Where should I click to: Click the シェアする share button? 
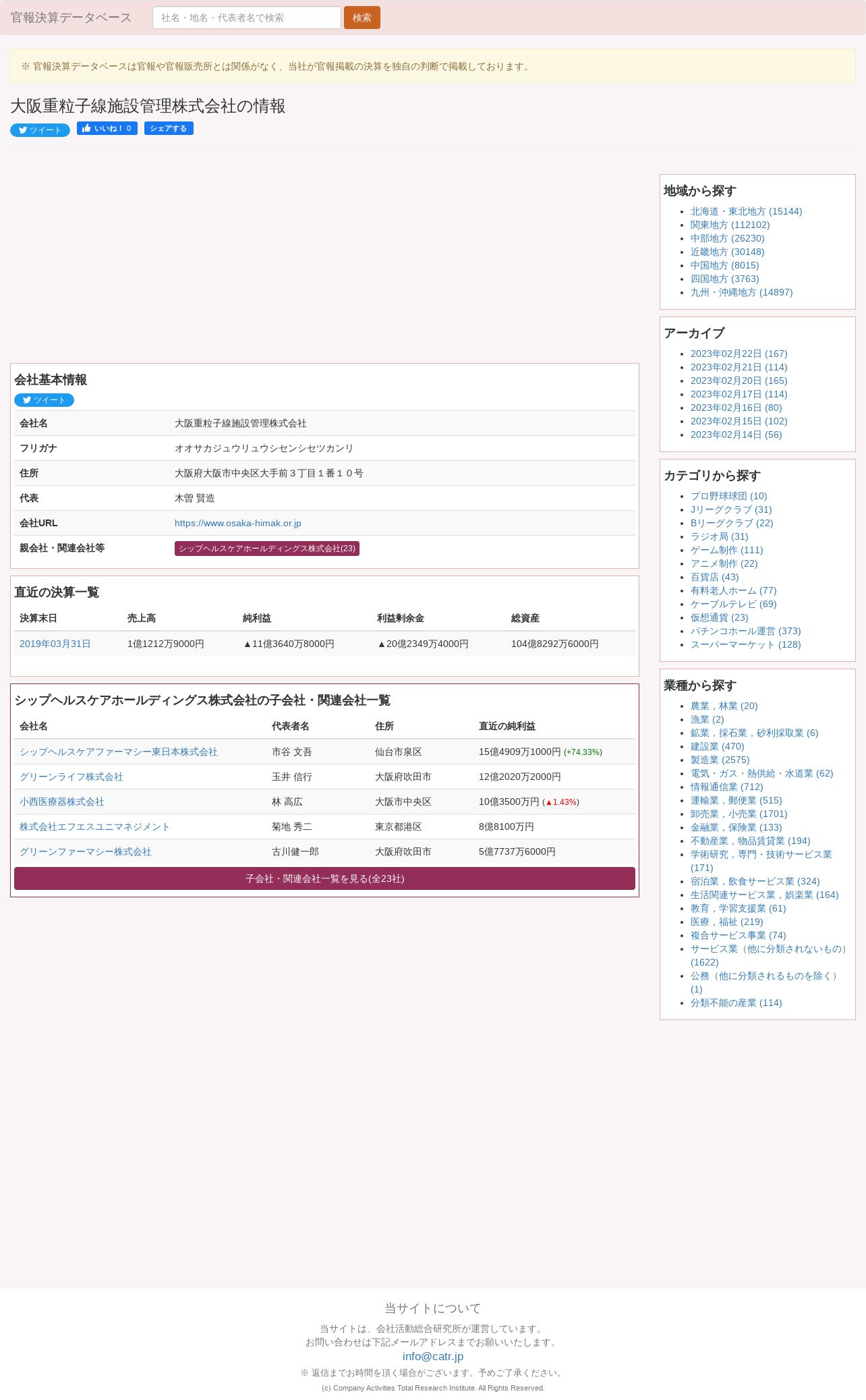pos(169,128)
